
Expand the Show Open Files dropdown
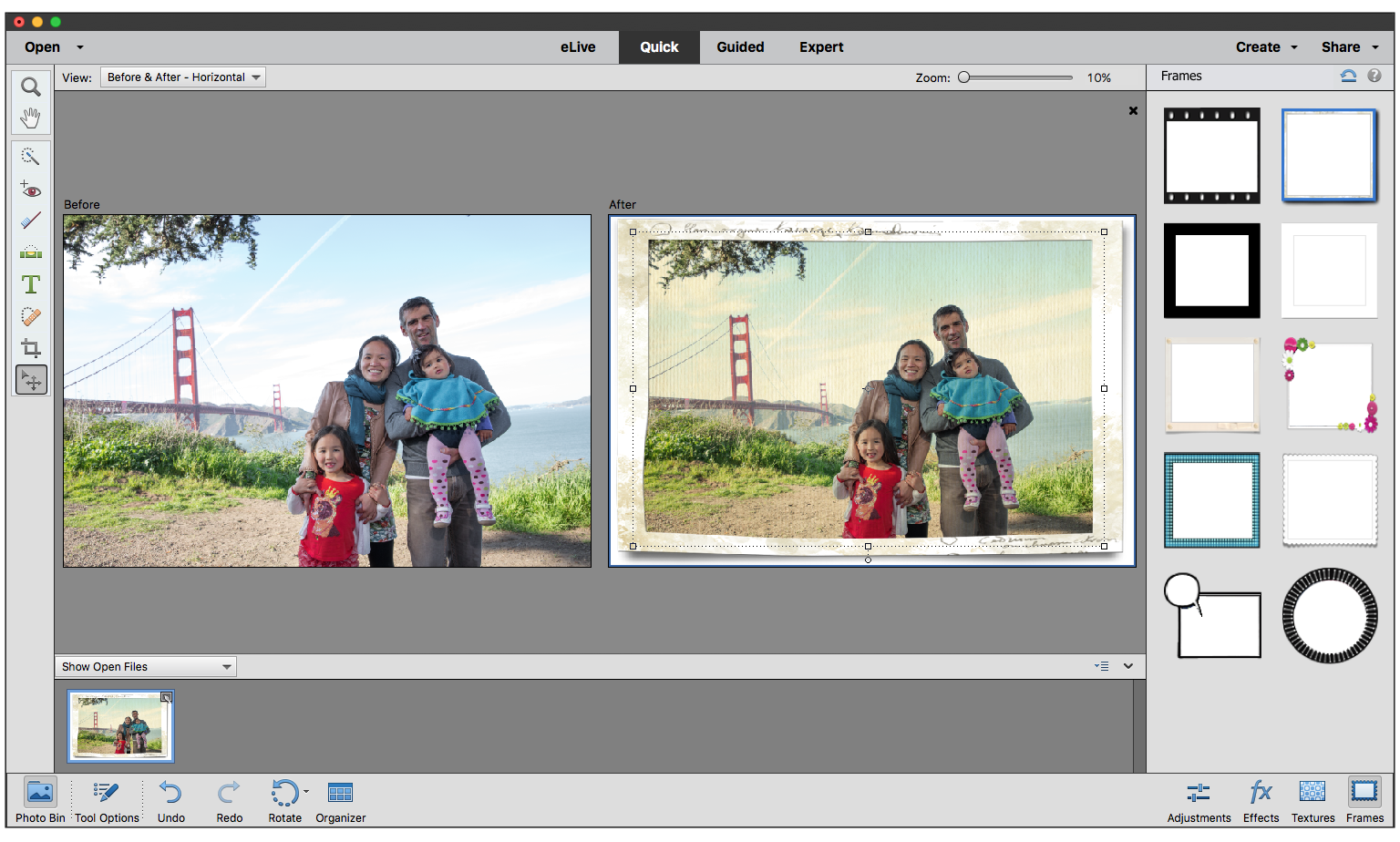pos(146,667)
